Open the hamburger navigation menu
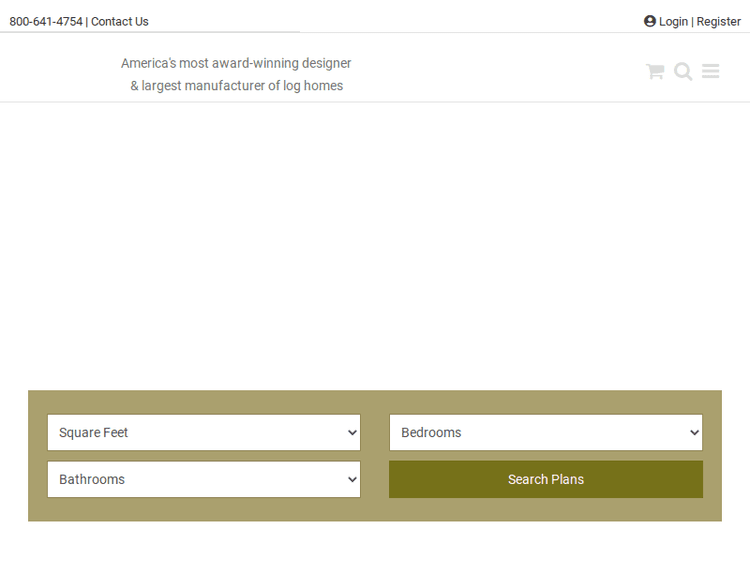 pyautogui.click(x=710, y=71)
